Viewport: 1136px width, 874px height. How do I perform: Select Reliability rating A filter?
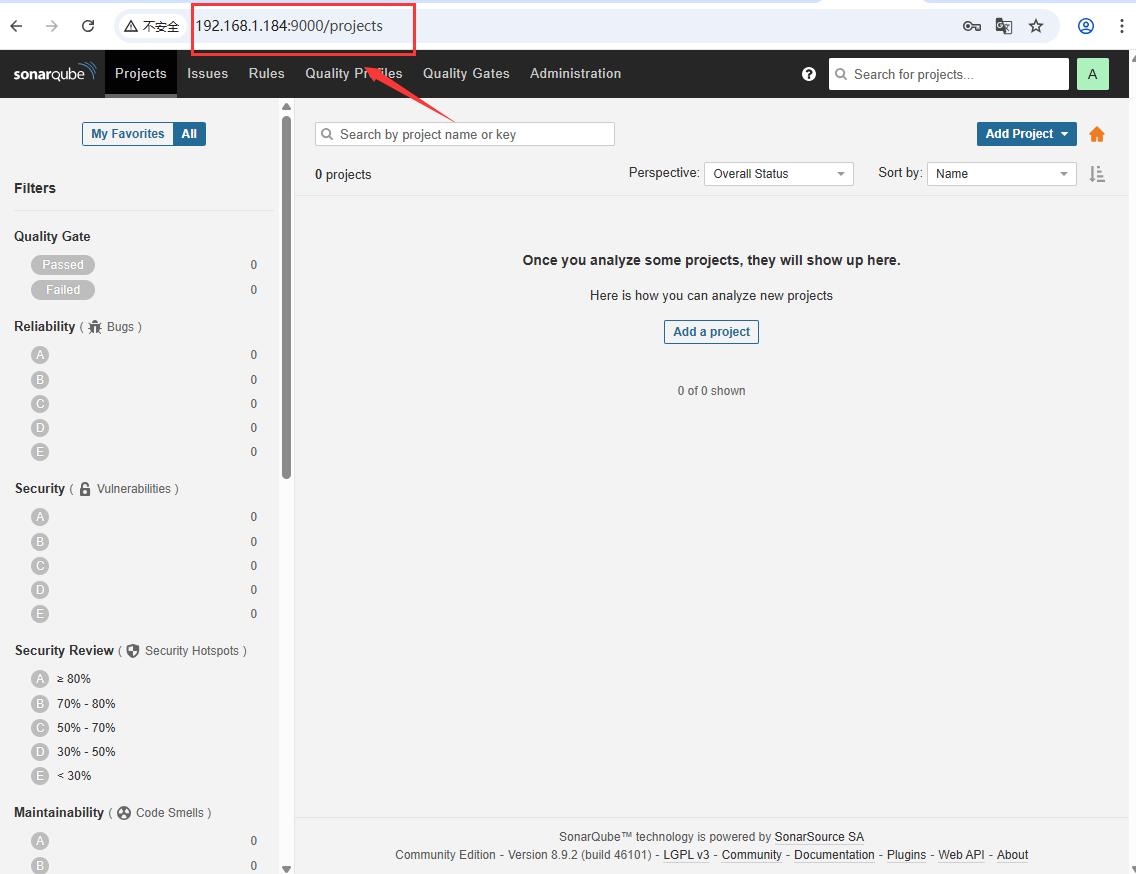click(x=40, y=354)
